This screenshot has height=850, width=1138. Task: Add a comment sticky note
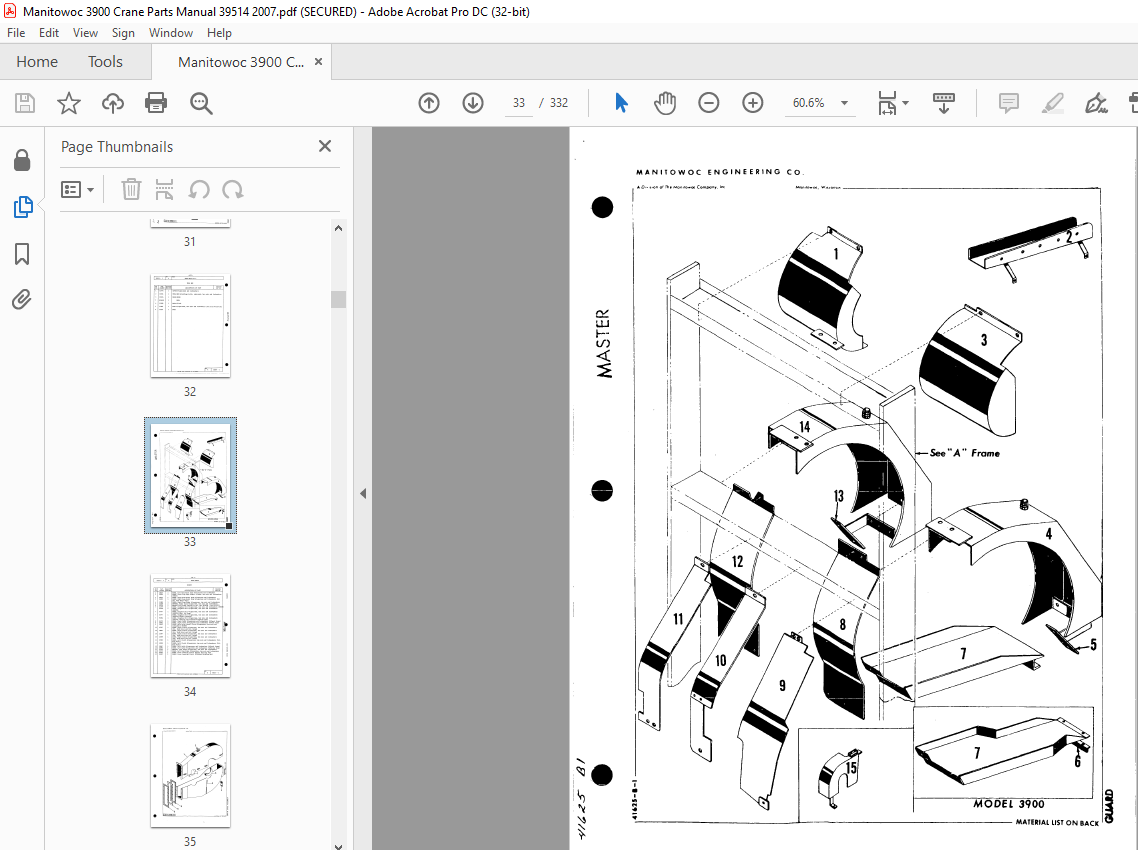pos(1008,103)
